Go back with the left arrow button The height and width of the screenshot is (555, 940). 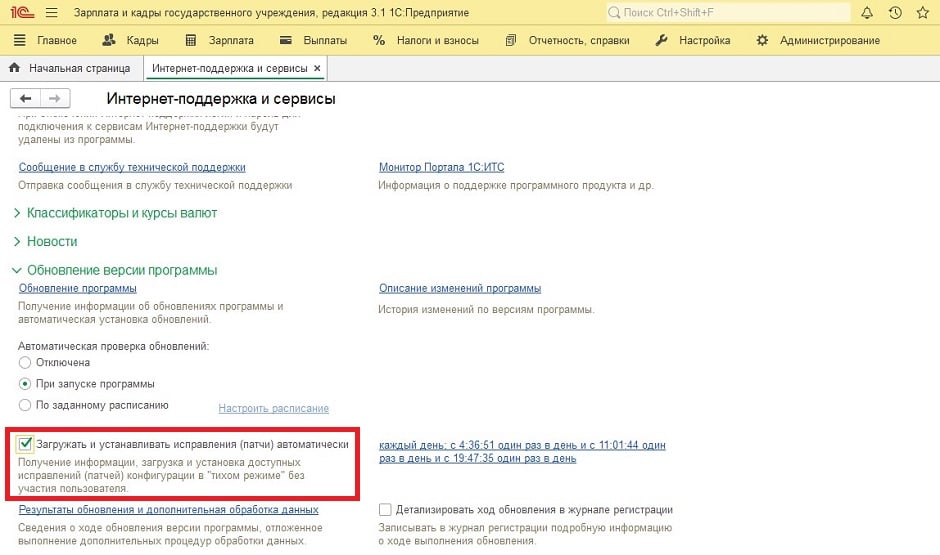click(25, 98)
